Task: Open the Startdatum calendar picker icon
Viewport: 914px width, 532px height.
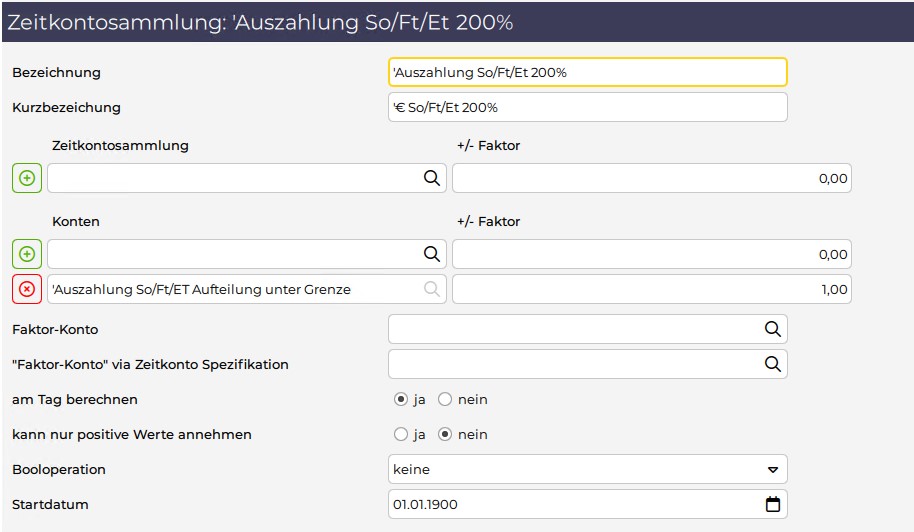Action: click(x=772, y=504)
